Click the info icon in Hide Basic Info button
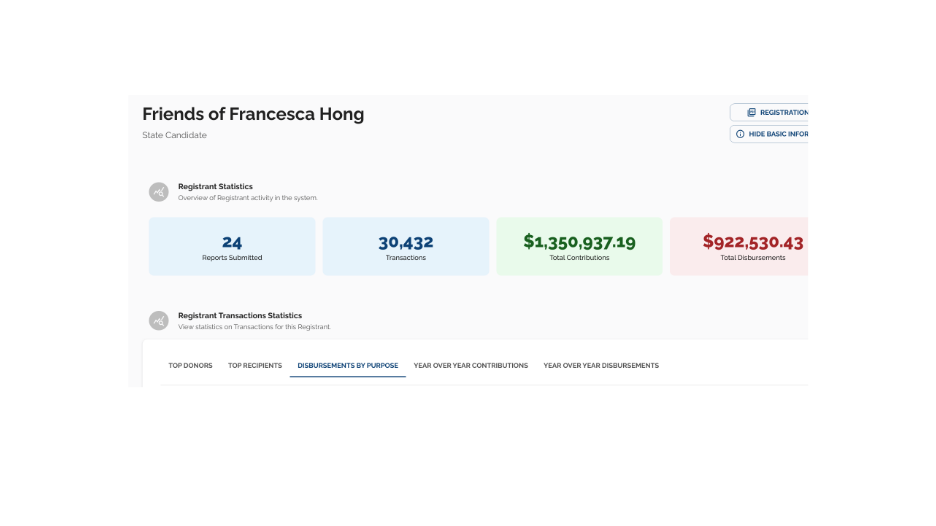Viewport: 936px width, 526px height. (740, 134)
